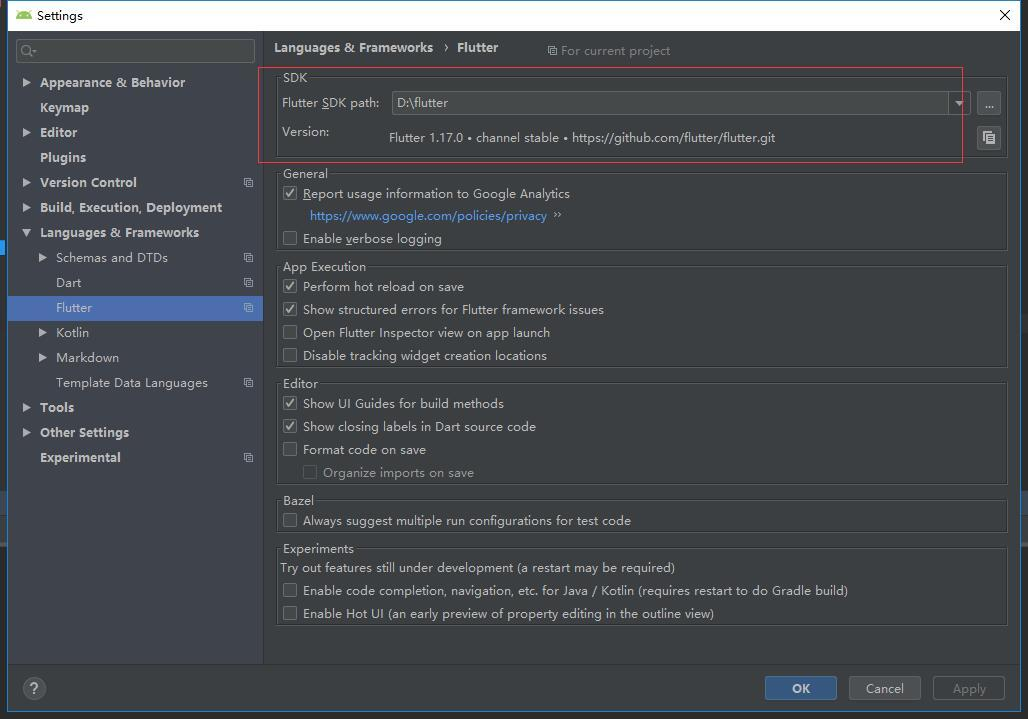Enable verbose logging checkbox
The width and height of the screenshot is (1028, 719).
[x=290, y=238]
